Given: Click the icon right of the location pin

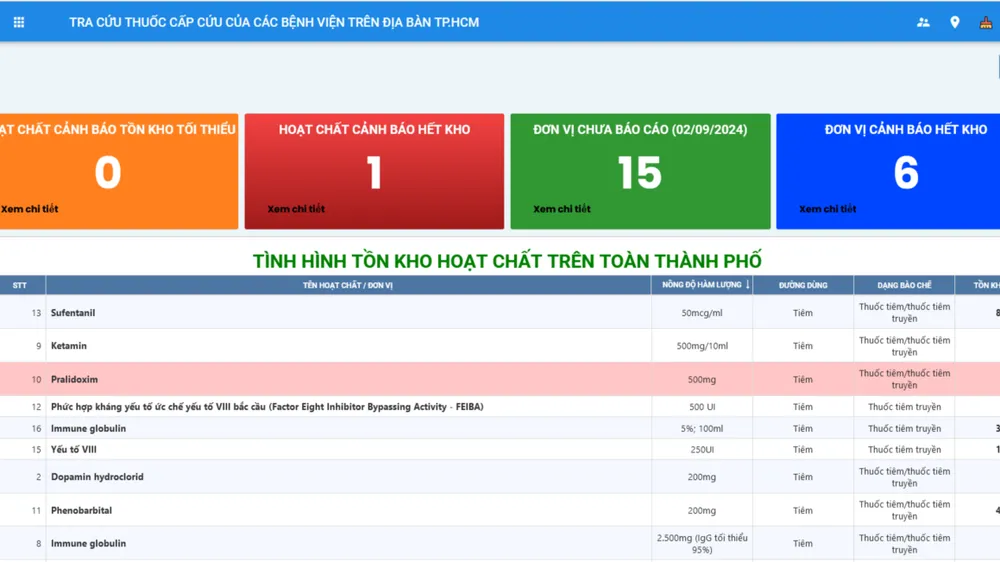Looking at the screenshot, I should [x=986, y=22].
